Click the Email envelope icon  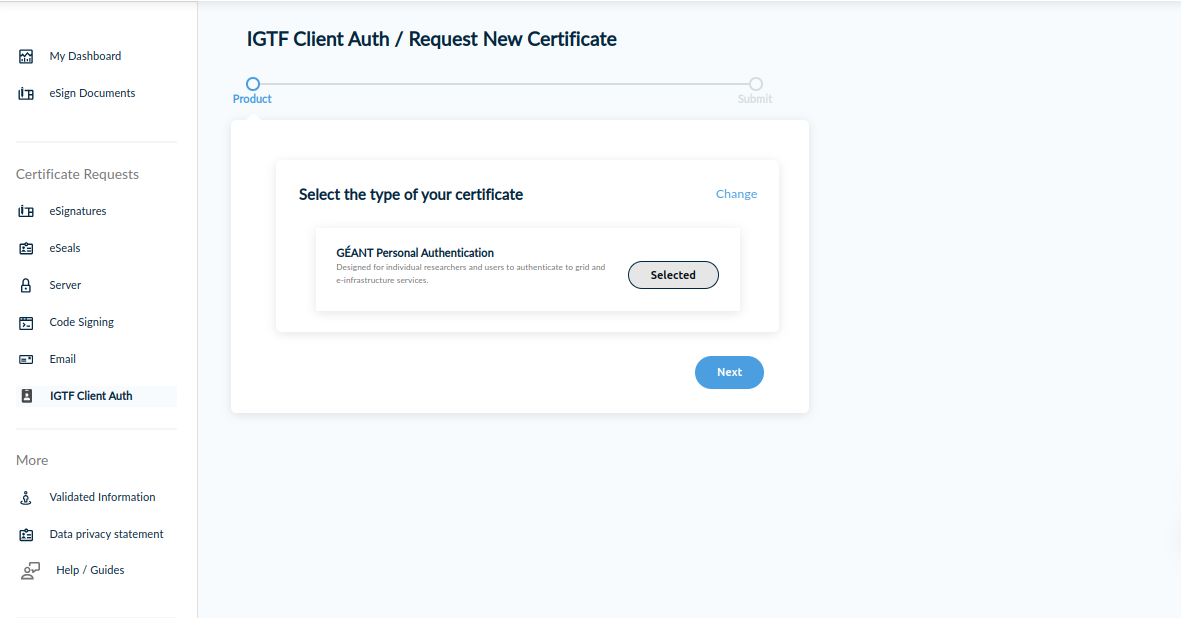27,360
